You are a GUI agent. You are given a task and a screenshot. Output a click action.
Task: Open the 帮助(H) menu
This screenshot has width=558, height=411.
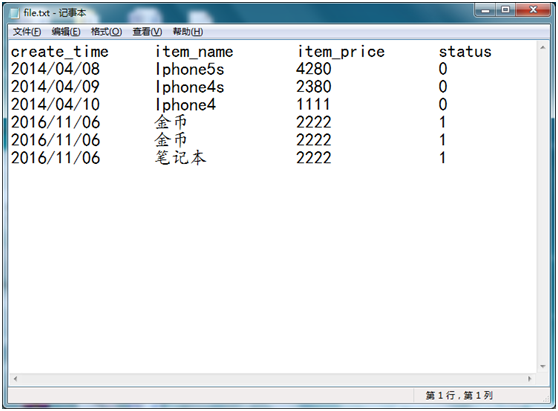[188, 32]
